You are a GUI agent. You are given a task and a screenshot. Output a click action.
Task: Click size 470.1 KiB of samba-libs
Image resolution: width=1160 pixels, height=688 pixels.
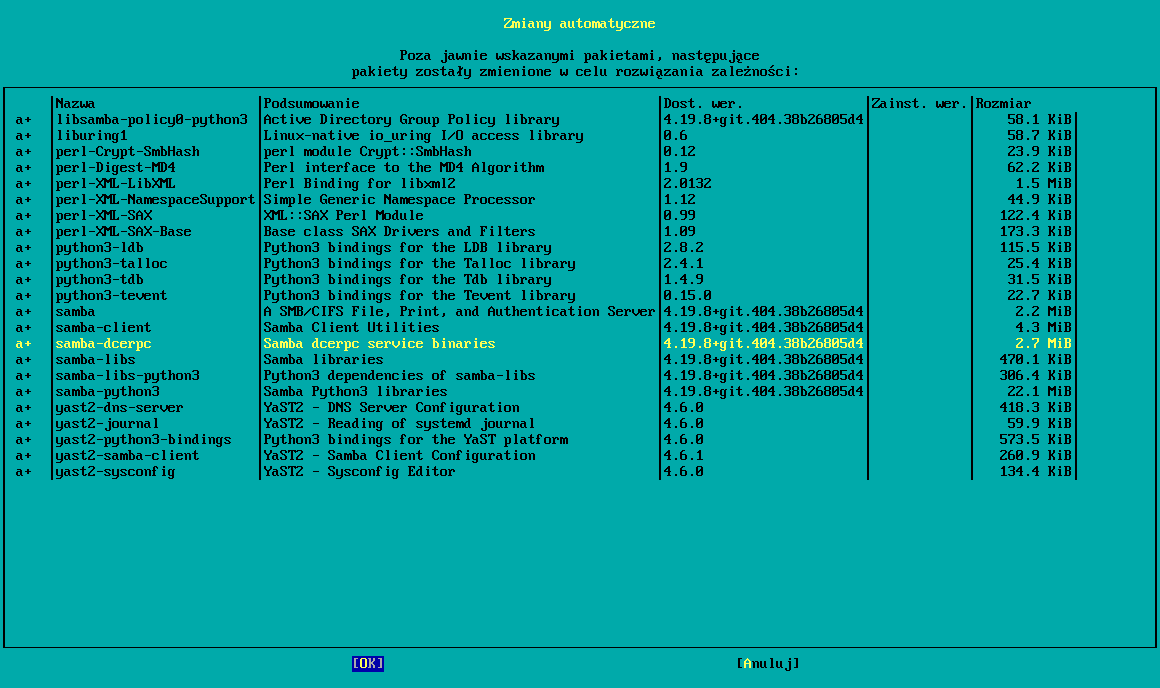pos(1036,360)
